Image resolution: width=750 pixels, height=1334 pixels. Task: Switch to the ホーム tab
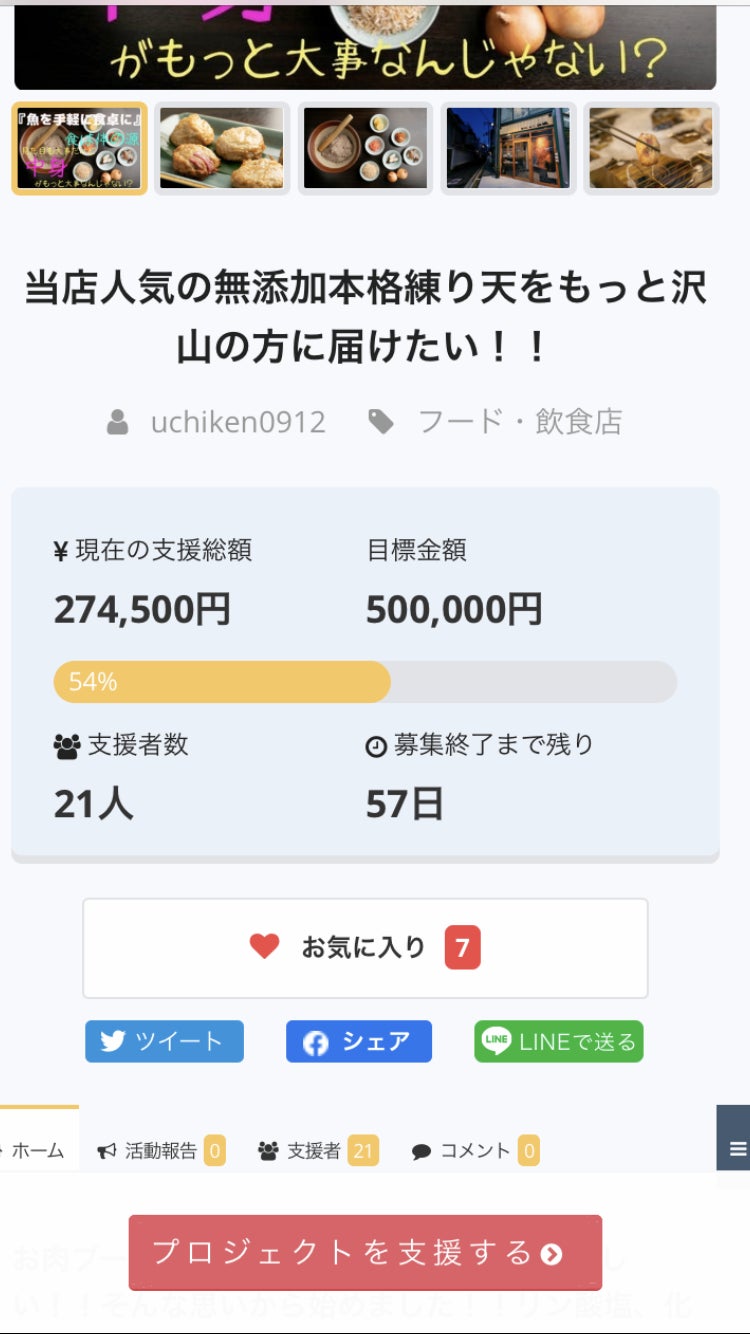[x=37, y=1151]
